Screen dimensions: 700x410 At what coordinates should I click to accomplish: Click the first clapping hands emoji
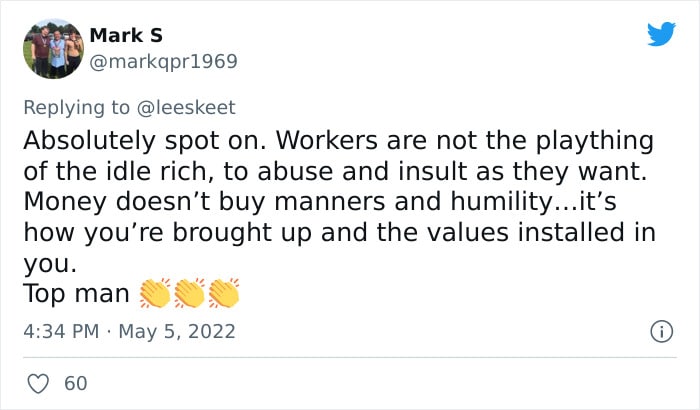click(x=155, y=293)
